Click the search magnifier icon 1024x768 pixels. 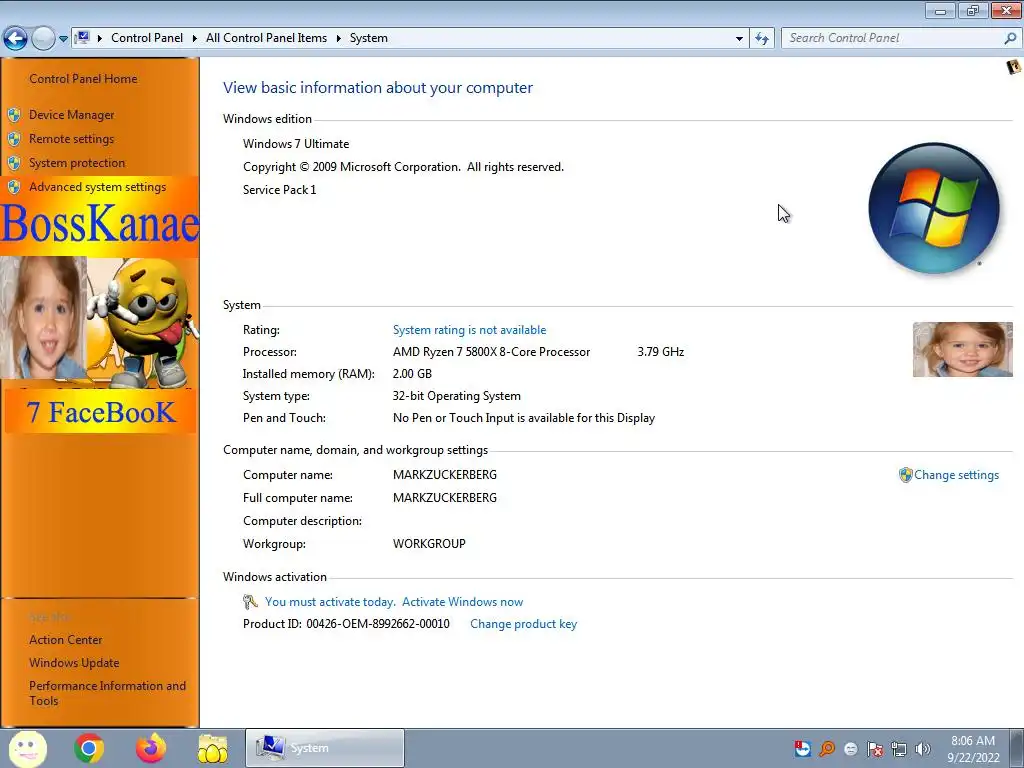coord(1010,38)
